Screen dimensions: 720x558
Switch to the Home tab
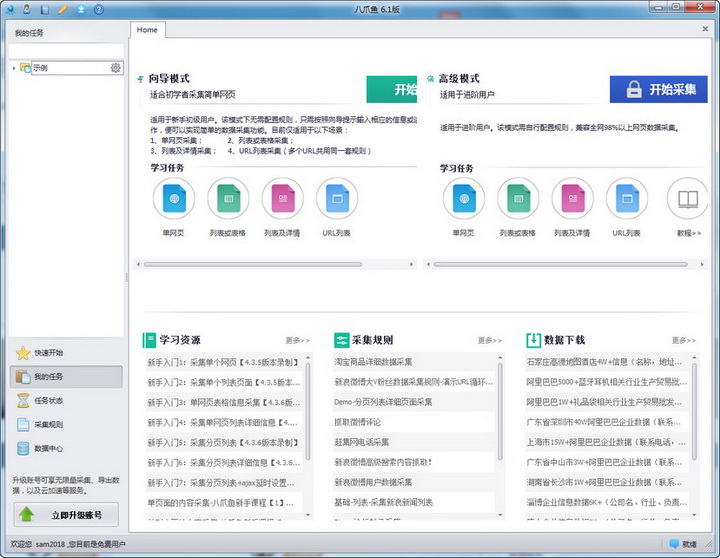click(x=147, y=30)
